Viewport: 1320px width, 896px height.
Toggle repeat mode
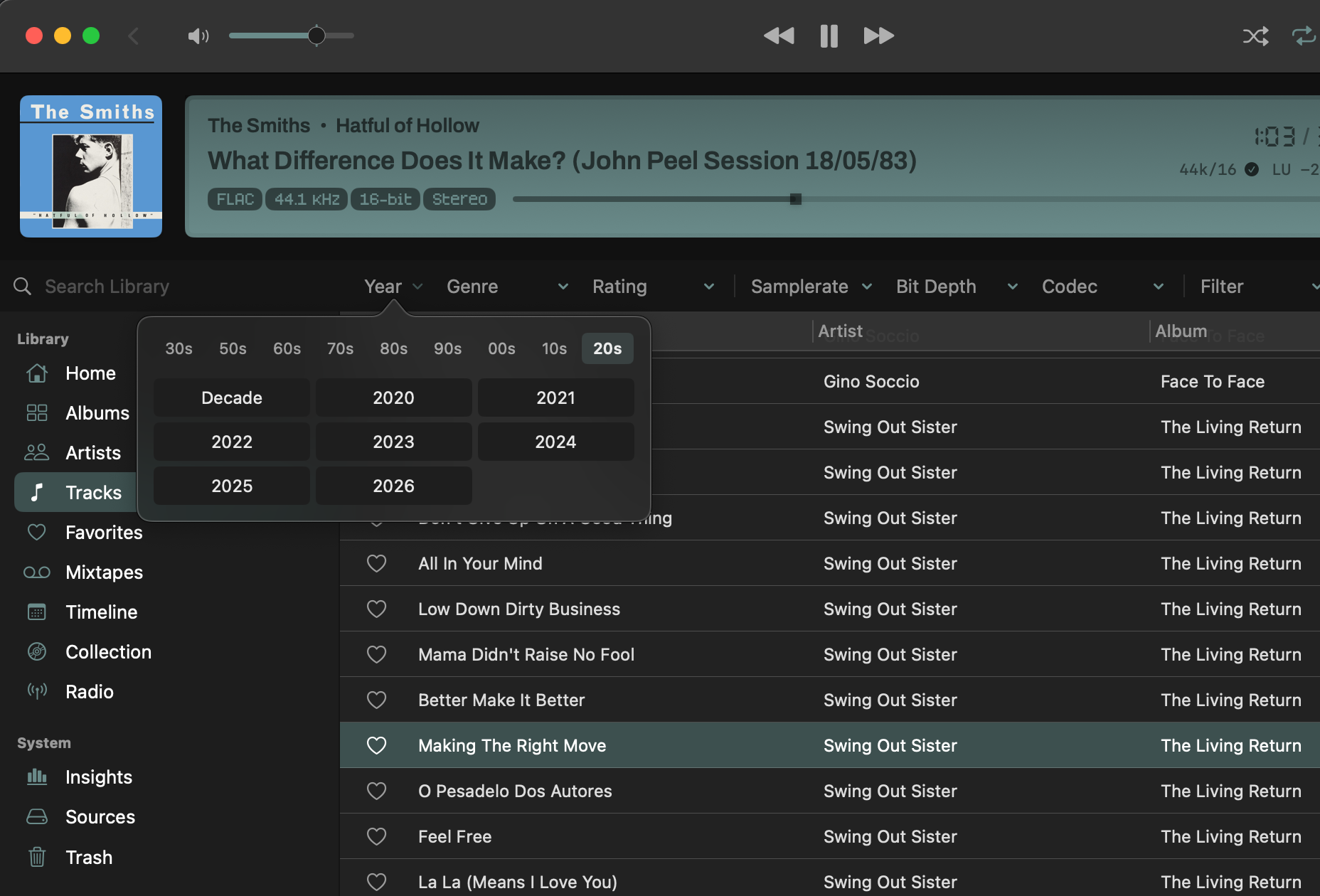click(1304, 36)
